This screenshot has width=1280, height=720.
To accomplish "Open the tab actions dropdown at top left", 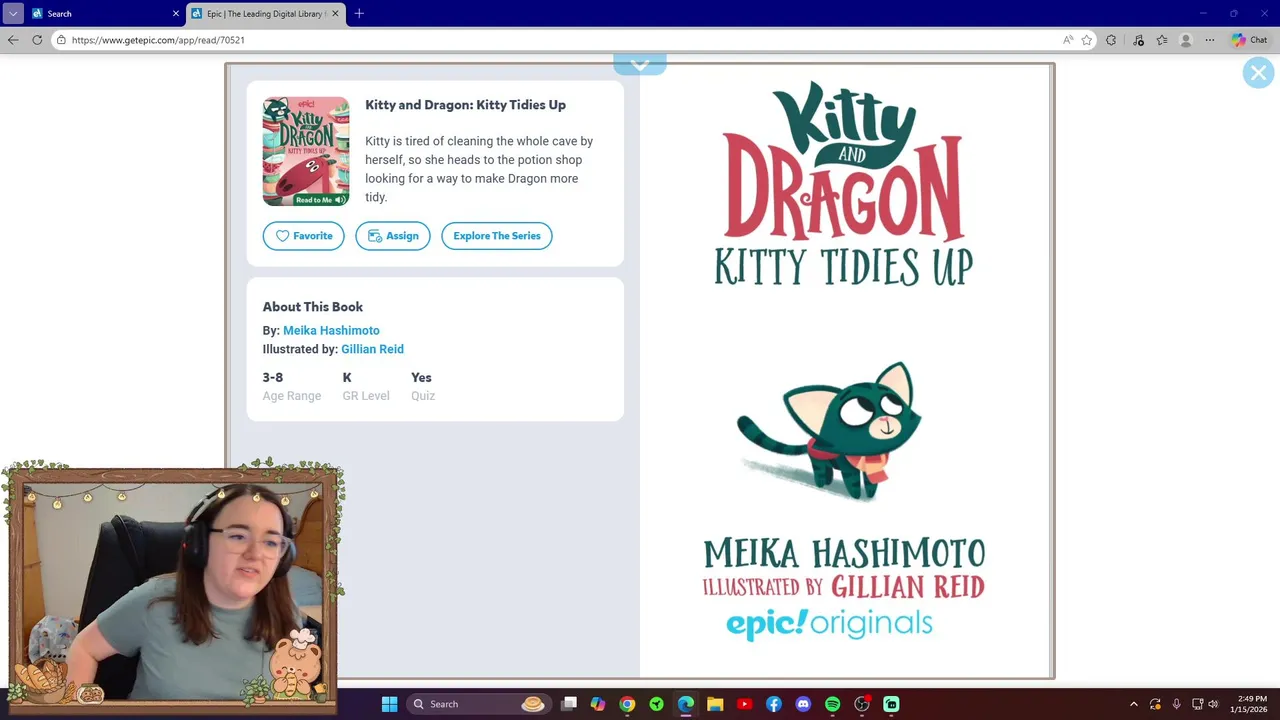I will 13,14.
